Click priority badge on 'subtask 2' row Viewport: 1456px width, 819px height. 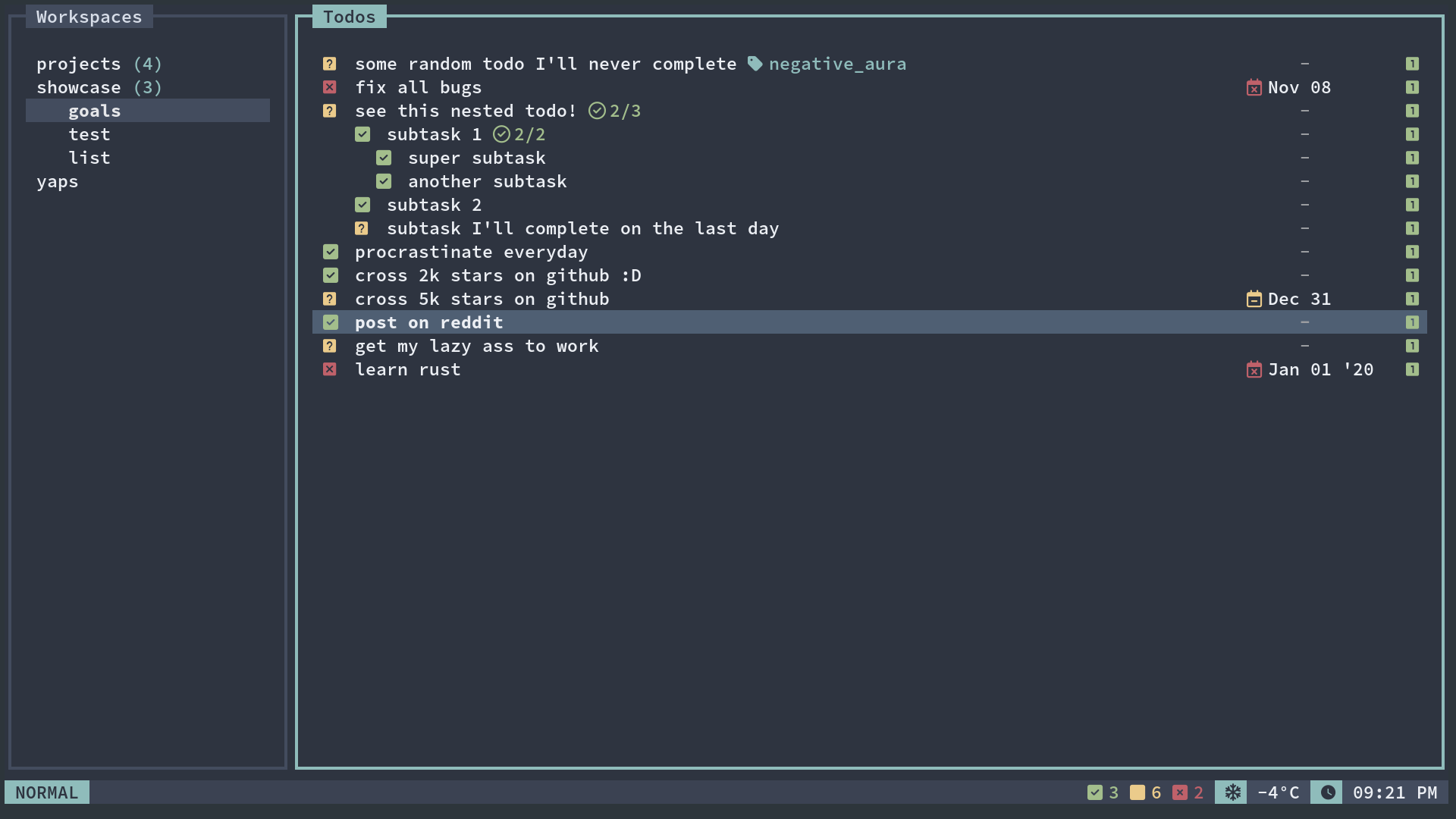[x=1412, y=205]
